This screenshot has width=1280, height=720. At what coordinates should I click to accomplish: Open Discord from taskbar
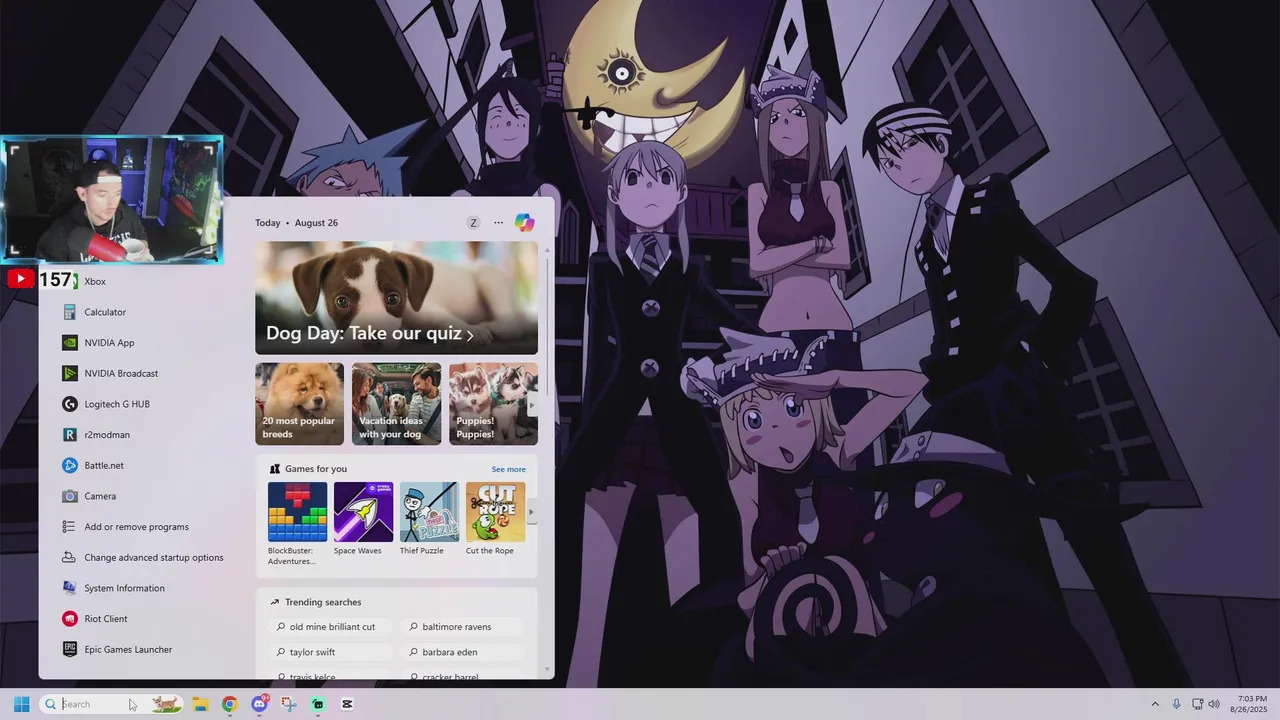click(x=260, y=704)
